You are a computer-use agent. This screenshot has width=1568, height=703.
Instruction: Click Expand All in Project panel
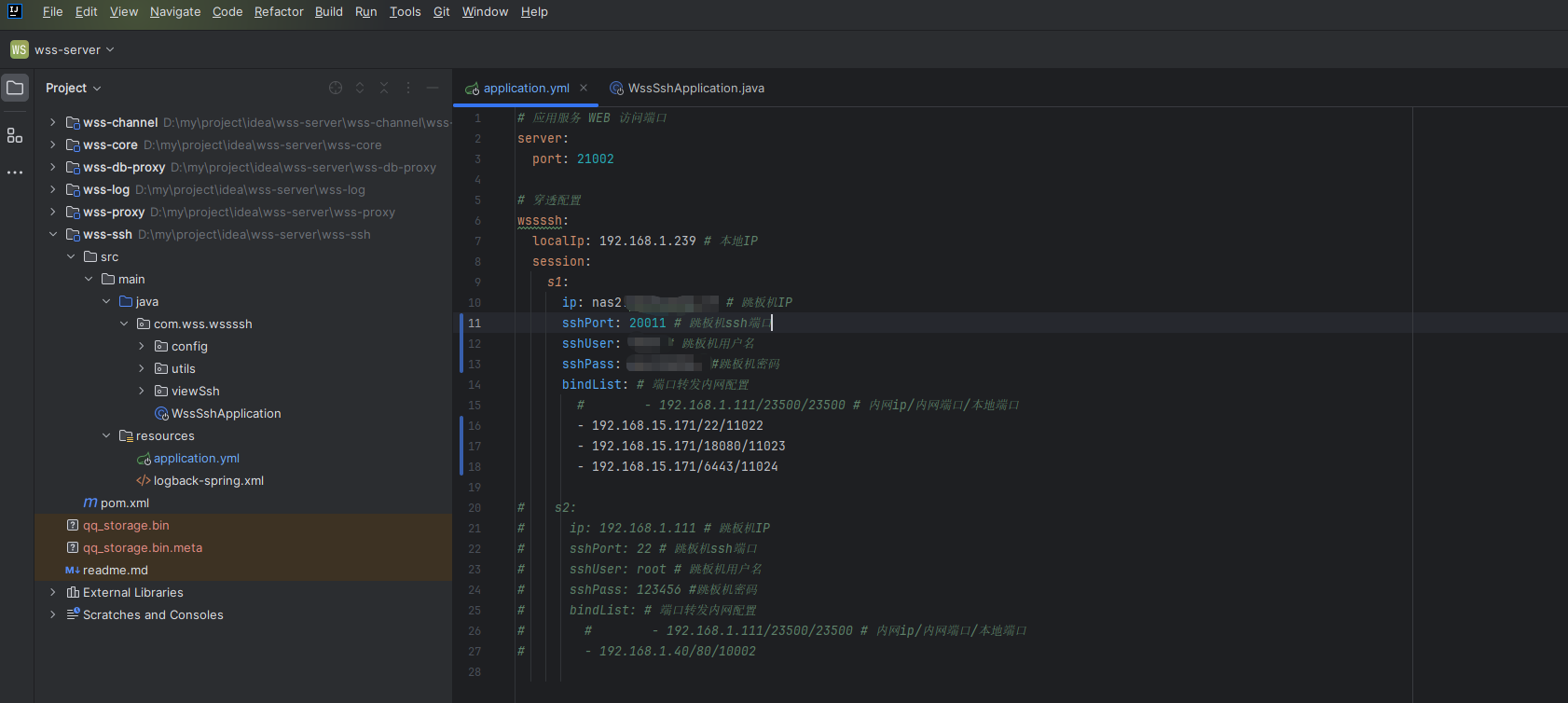click(360, 88)
